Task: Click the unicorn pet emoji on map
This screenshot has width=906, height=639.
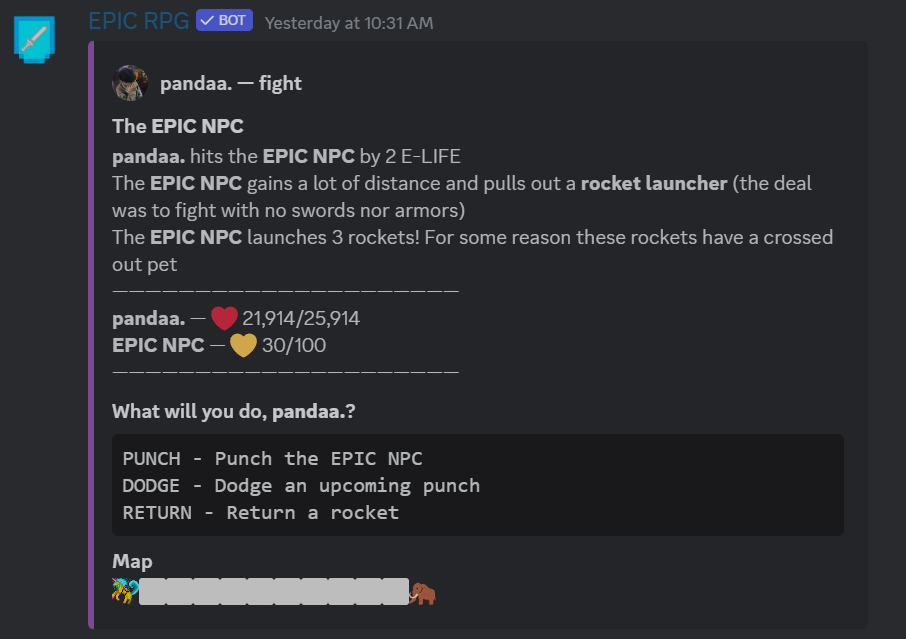Action: point(125,591)
